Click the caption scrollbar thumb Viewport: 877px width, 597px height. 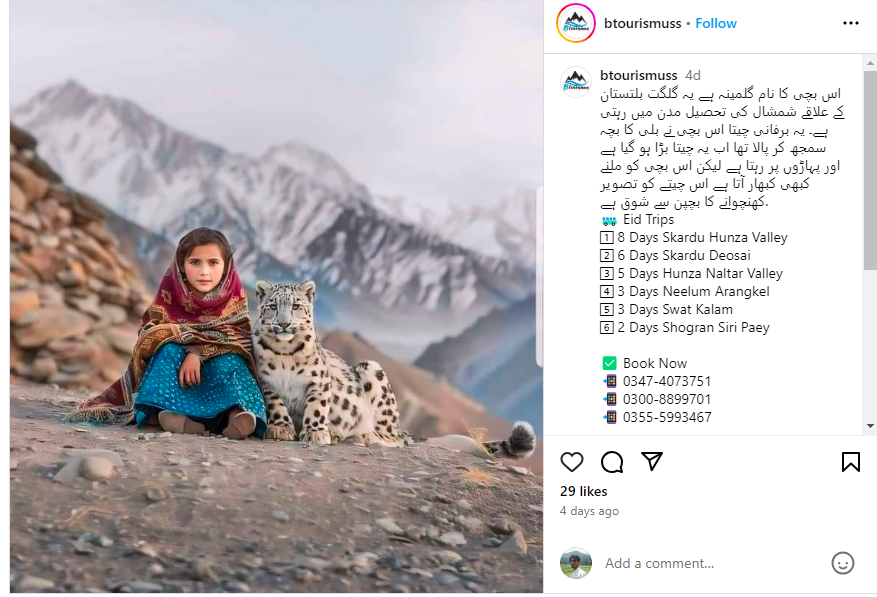pyautogui.click(x=870, y=171)
